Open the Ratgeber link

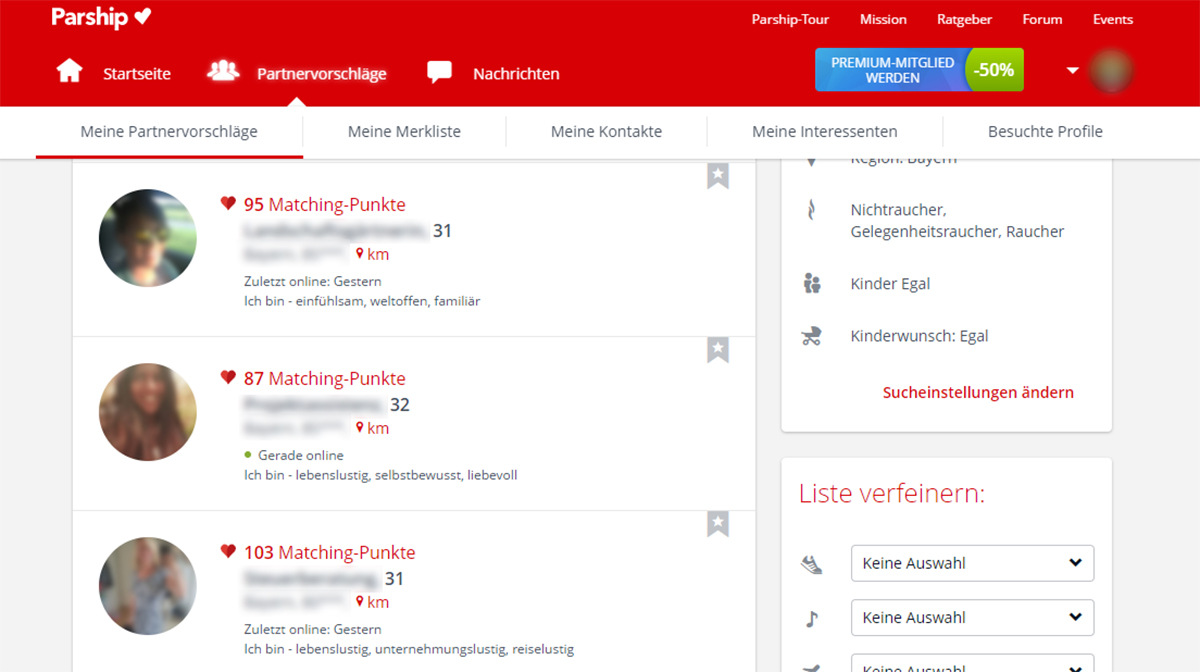964,19
